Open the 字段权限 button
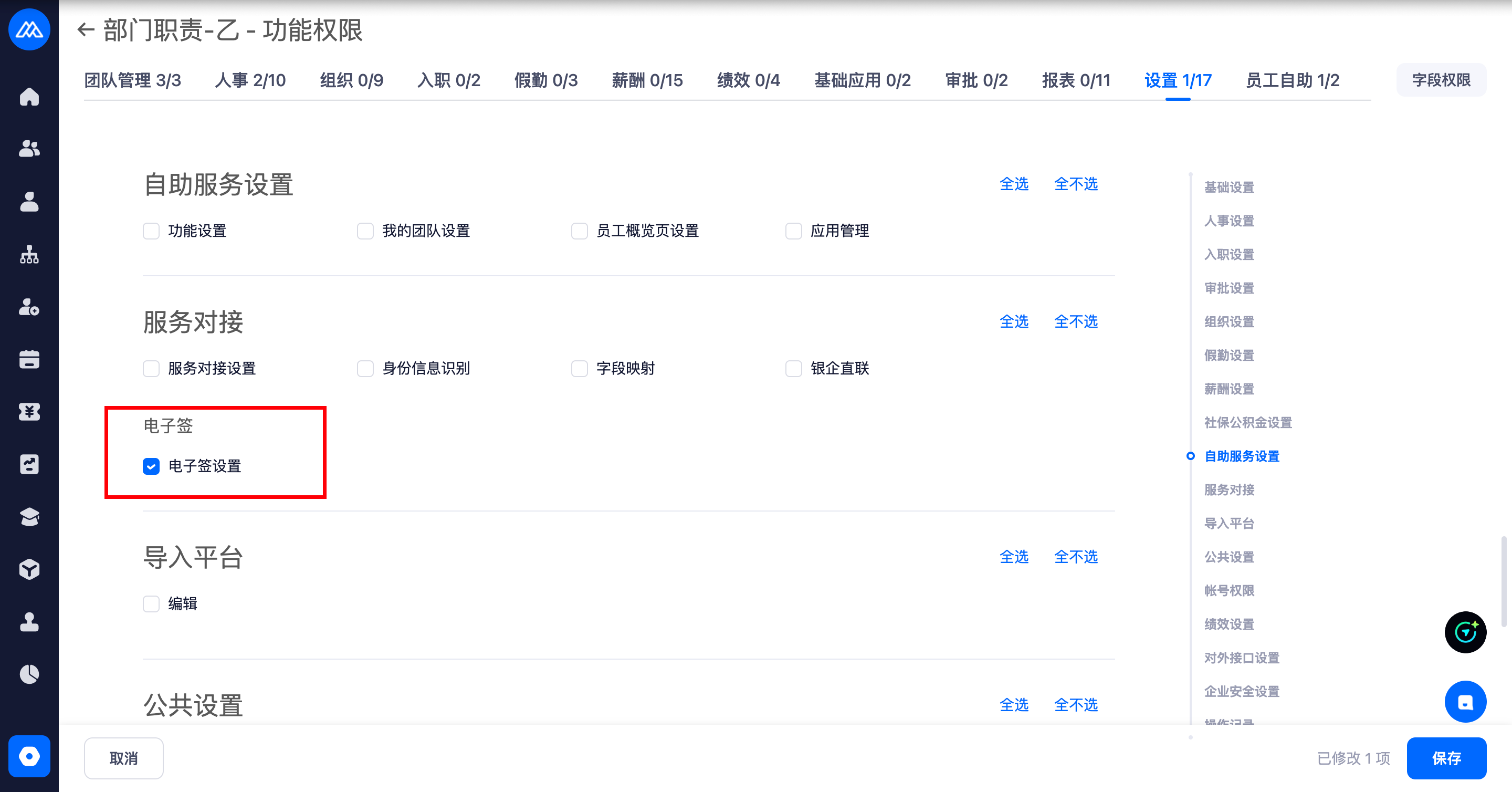Screen dimensions: 1512x792 (x=1441, y=80)
